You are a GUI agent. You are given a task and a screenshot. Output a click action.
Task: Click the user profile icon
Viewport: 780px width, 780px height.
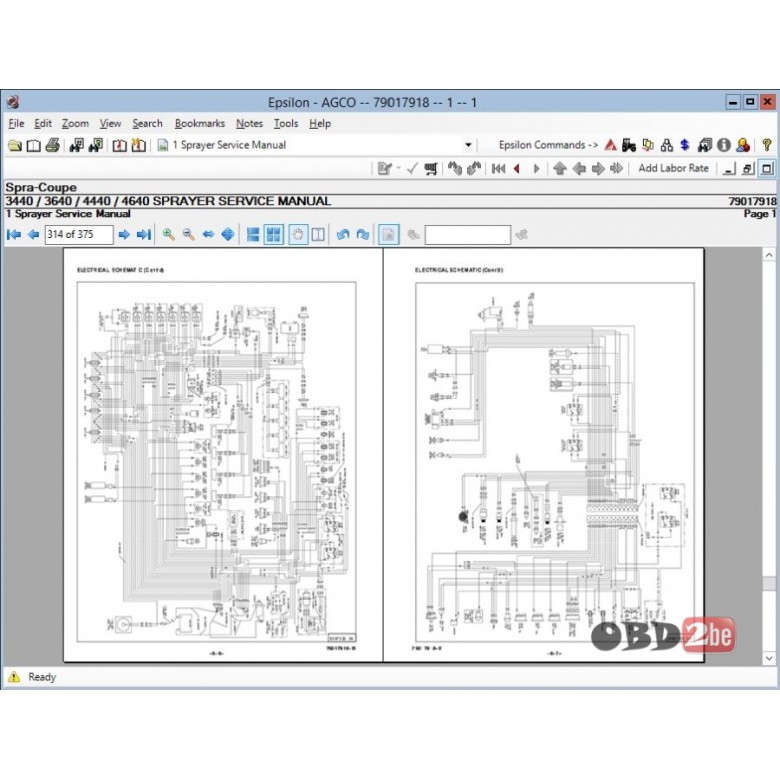tap(743, 145)
